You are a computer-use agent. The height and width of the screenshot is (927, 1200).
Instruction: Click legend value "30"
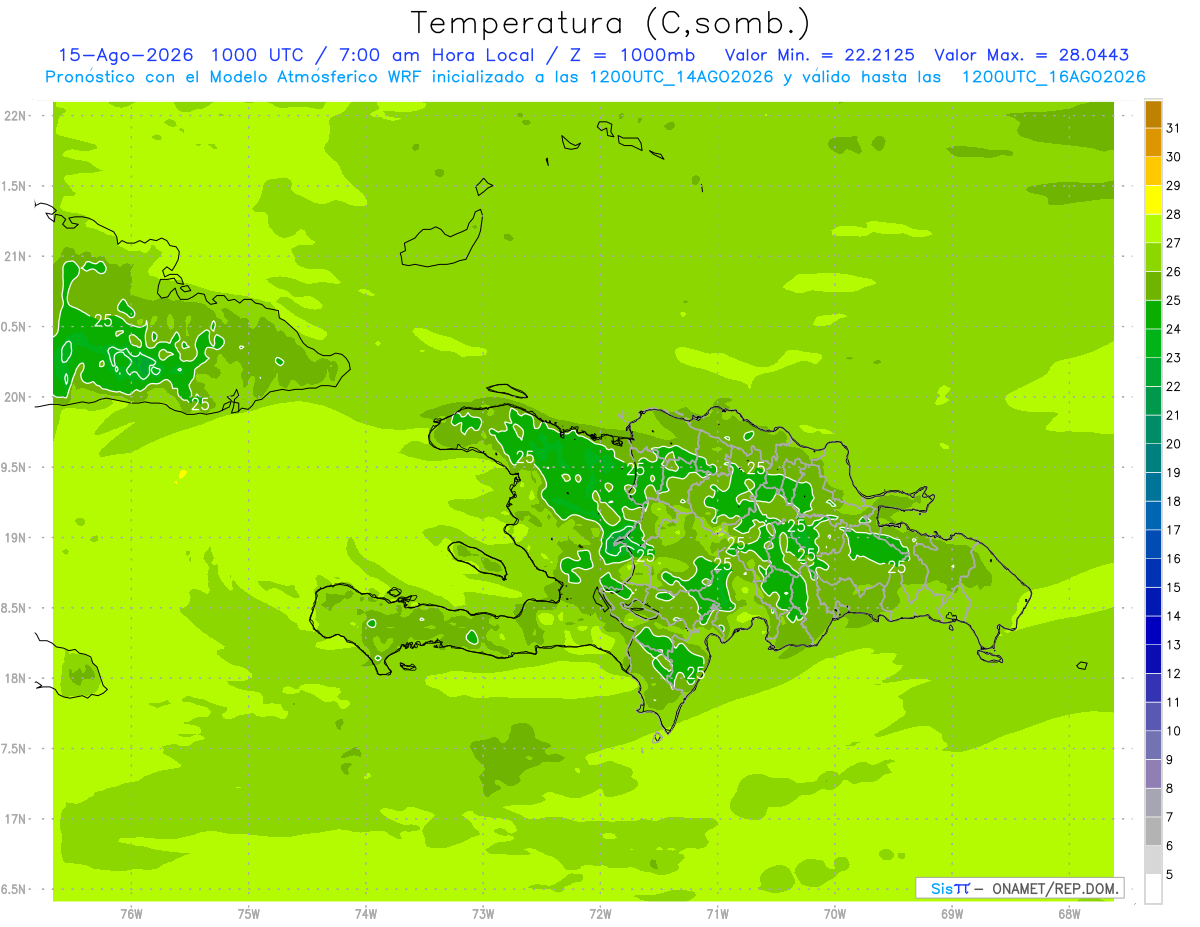tap(1173, 157)
